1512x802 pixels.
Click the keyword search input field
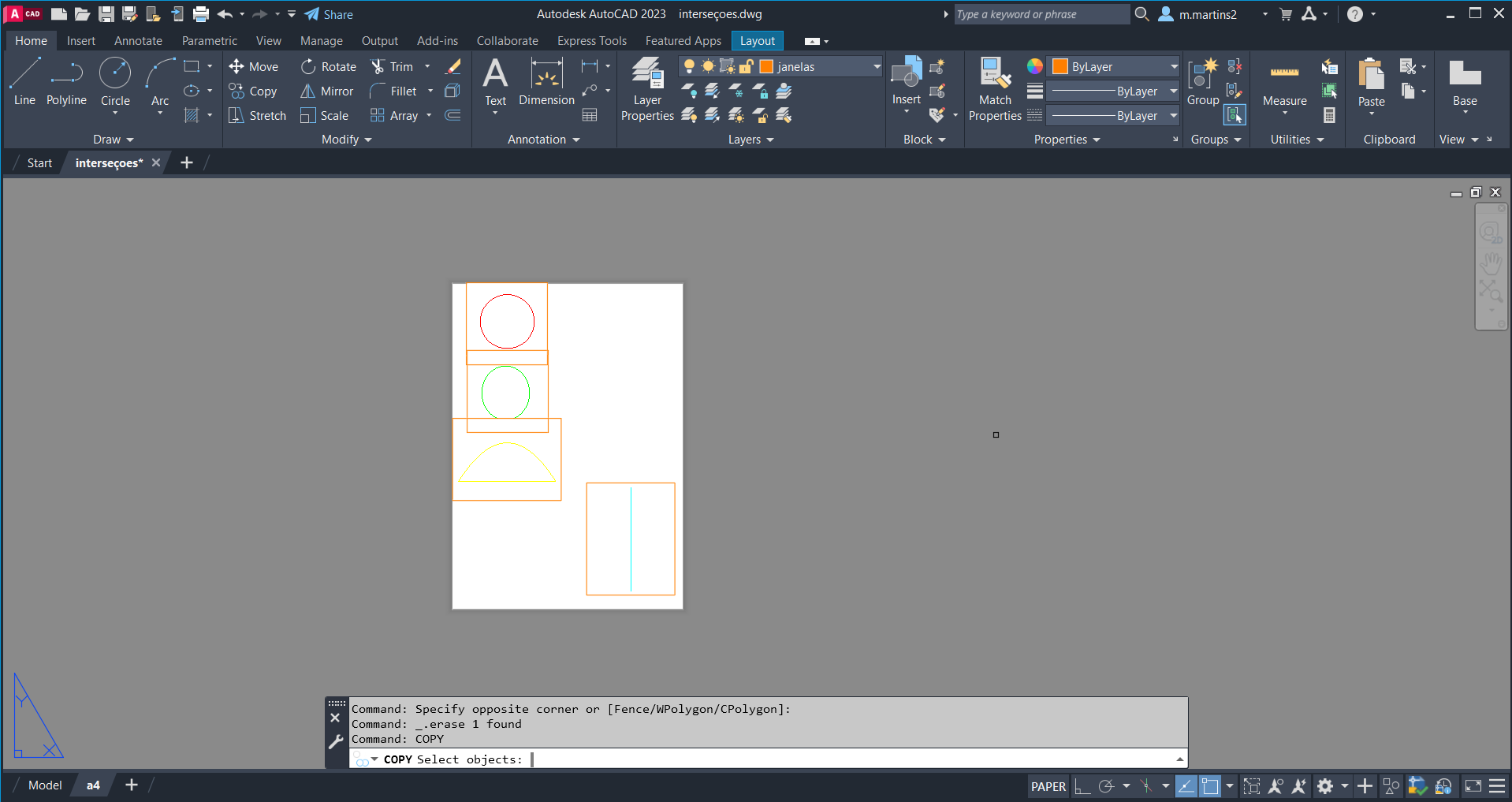tap(1041, 14)
